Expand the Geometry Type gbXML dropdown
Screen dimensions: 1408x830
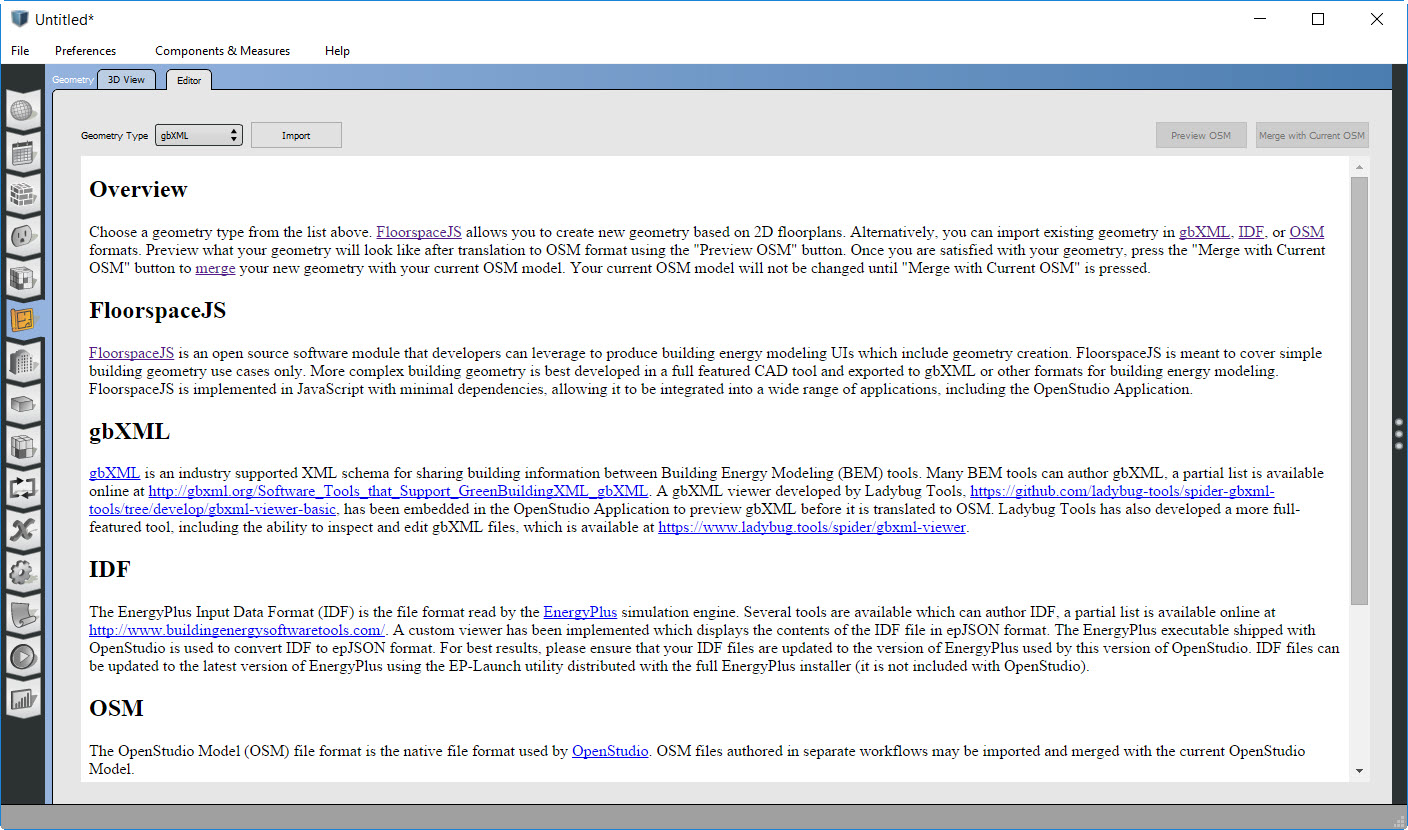(198, 135)
